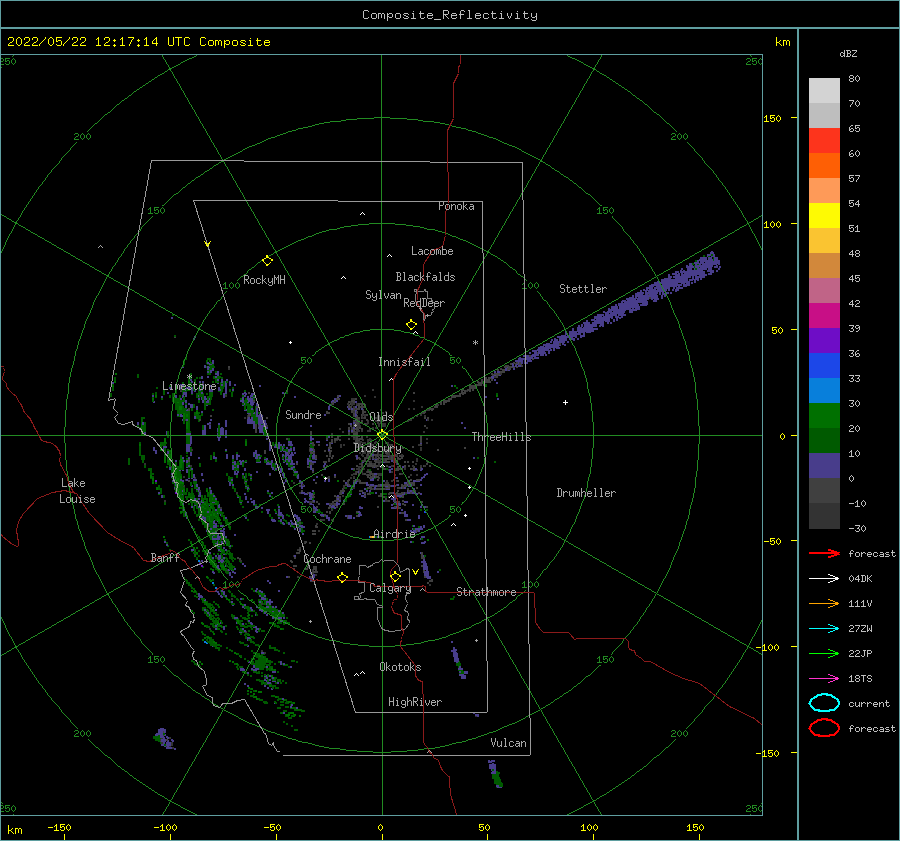
Task: Click the RockyMH label
Action: (264, 280)
